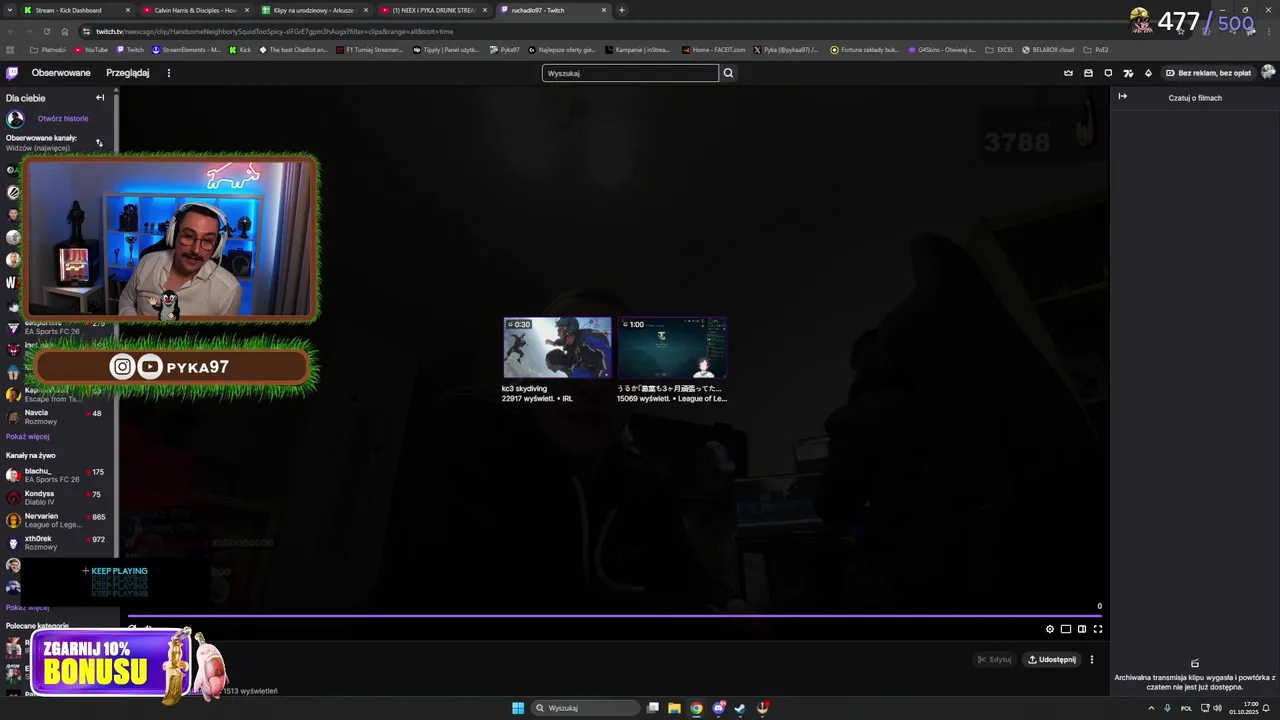Open Twitch bookmark
The height and width of the screenshot is (720, 1280).
(x=130, y=49)
